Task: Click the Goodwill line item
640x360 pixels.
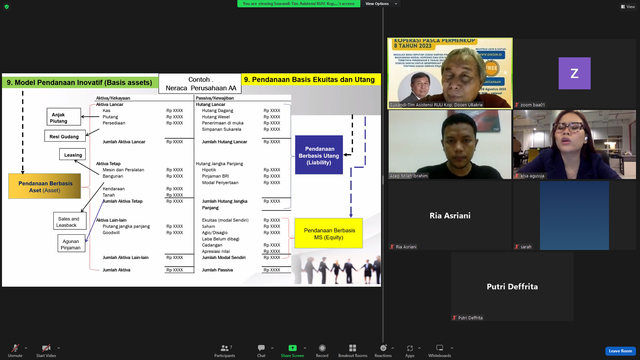Action: point(111,233)
